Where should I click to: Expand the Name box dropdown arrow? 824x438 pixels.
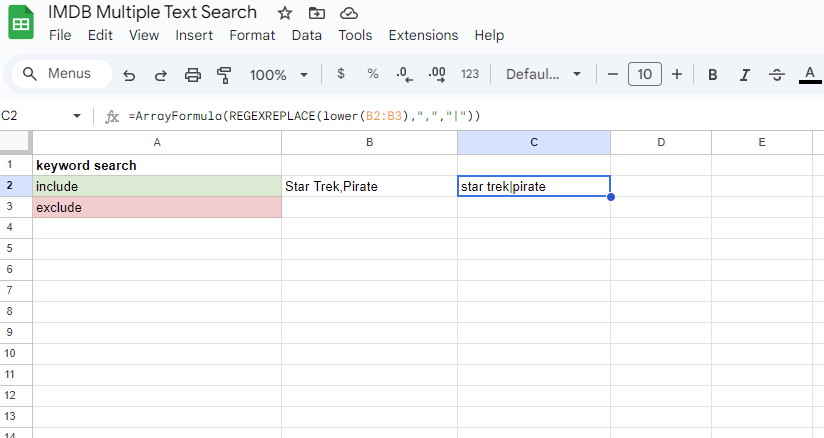click(77, 116)
